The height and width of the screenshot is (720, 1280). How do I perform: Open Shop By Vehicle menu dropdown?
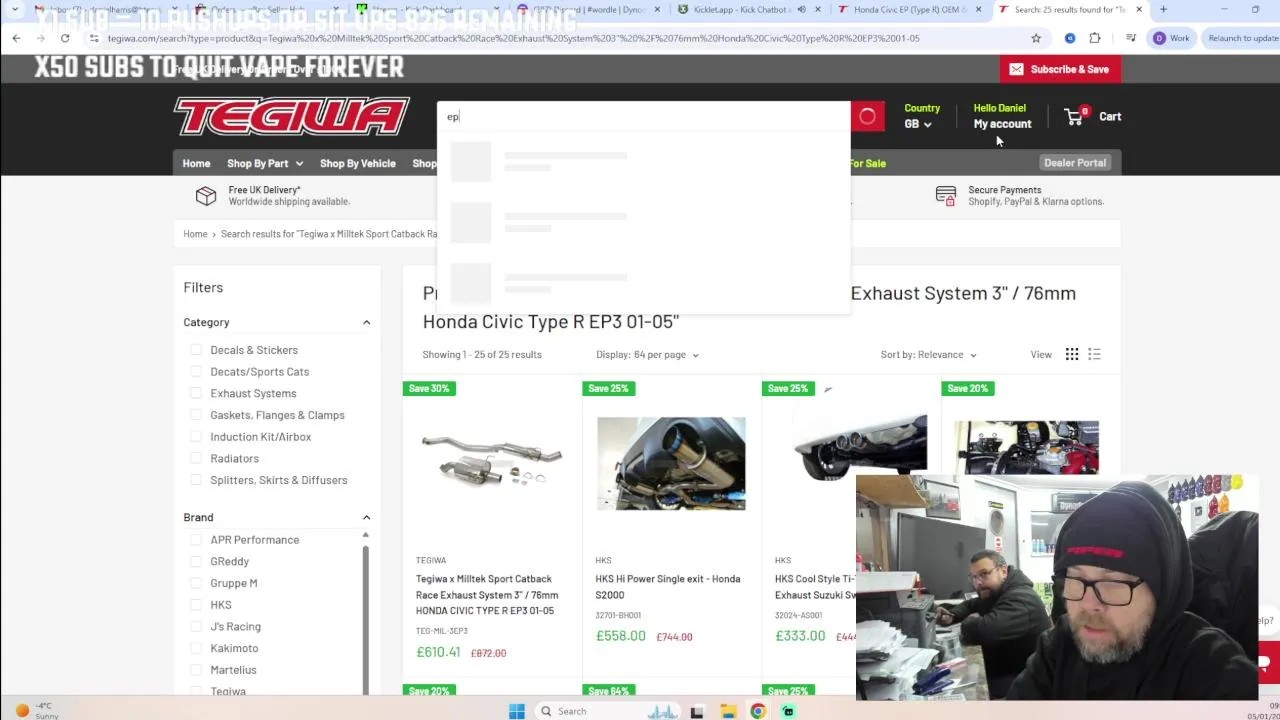pos(357,163)
